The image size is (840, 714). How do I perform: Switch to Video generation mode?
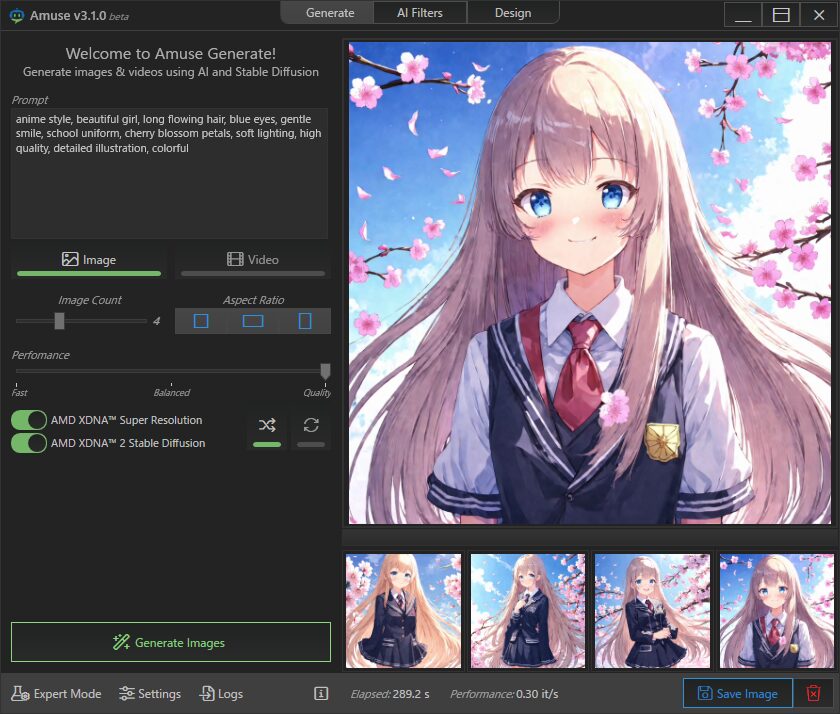[x=253, y=260]
